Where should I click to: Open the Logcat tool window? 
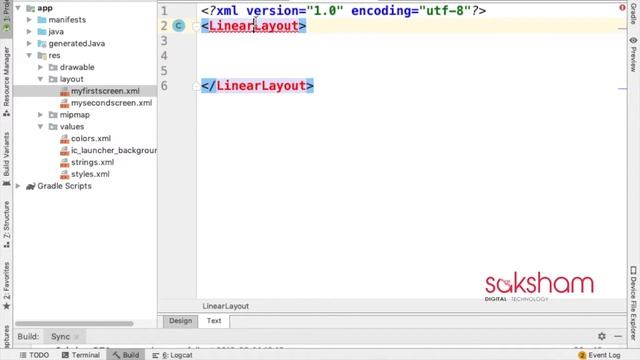(x=172, y=355)
